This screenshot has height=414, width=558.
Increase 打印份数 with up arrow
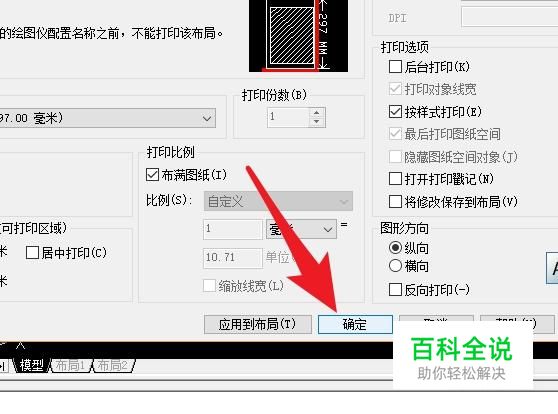pyautogui.click(x=316, y=112)
